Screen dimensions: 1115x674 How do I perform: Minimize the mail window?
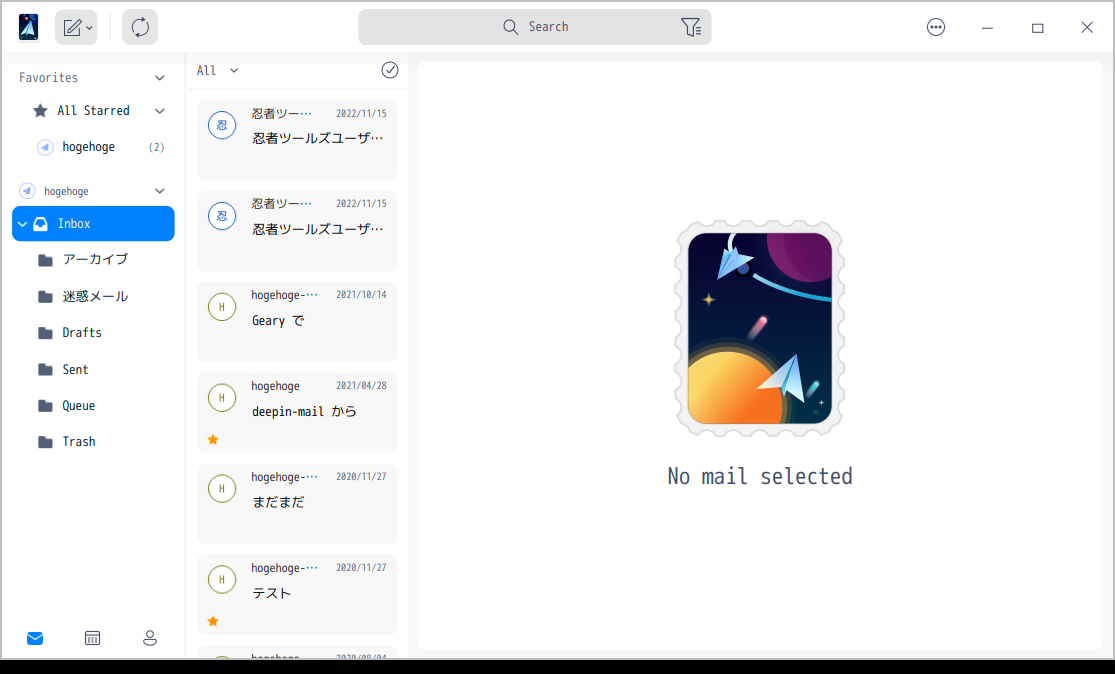pos(987,28)
